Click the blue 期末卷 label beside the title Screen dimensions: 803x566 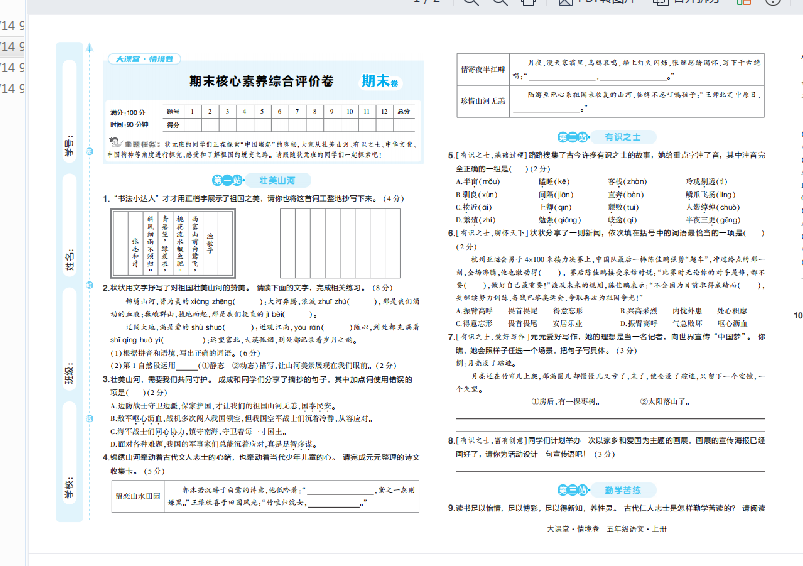point(379,81)
